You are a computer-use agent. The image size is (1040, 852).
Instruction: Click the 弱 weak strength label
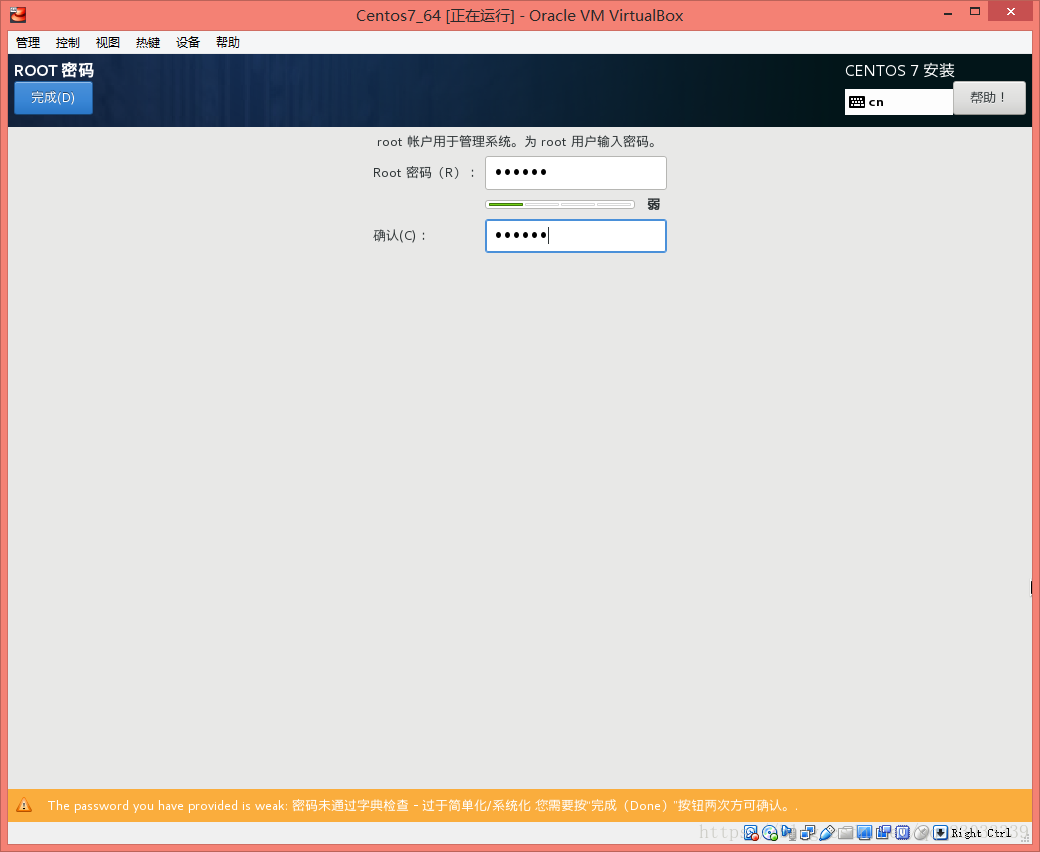[x=653, y=204]
